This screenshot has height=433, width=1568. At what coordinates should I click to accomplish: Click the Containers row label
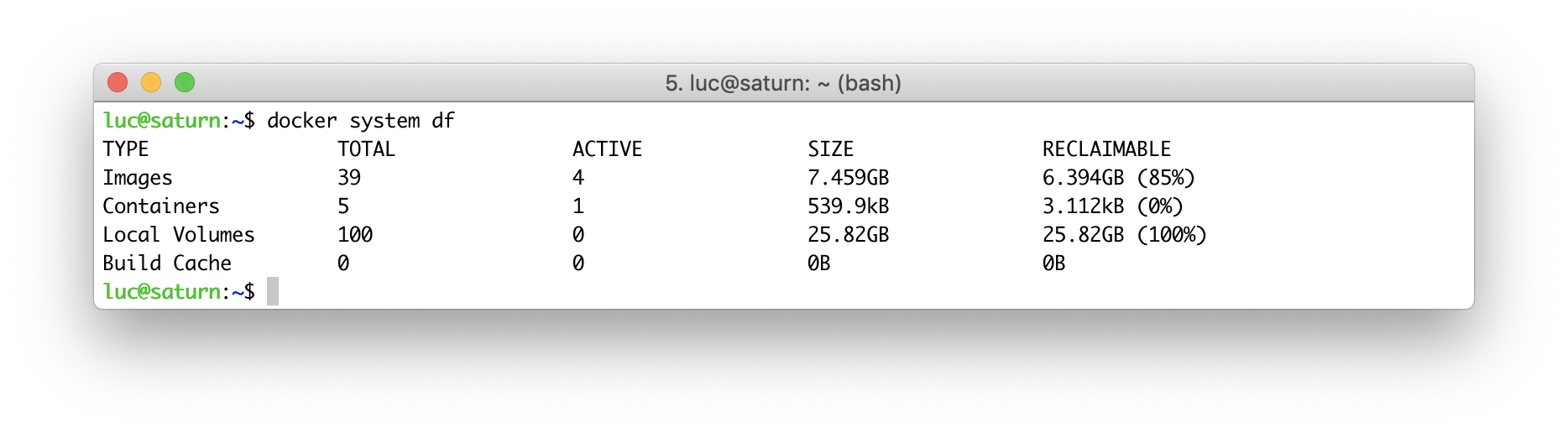(x=161, y=206)
